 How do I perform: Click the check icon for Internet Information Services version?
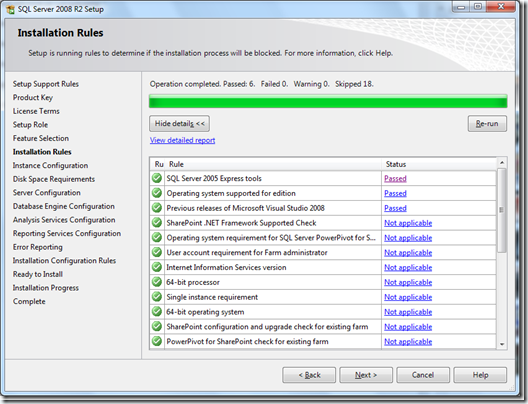click(157, 267)
